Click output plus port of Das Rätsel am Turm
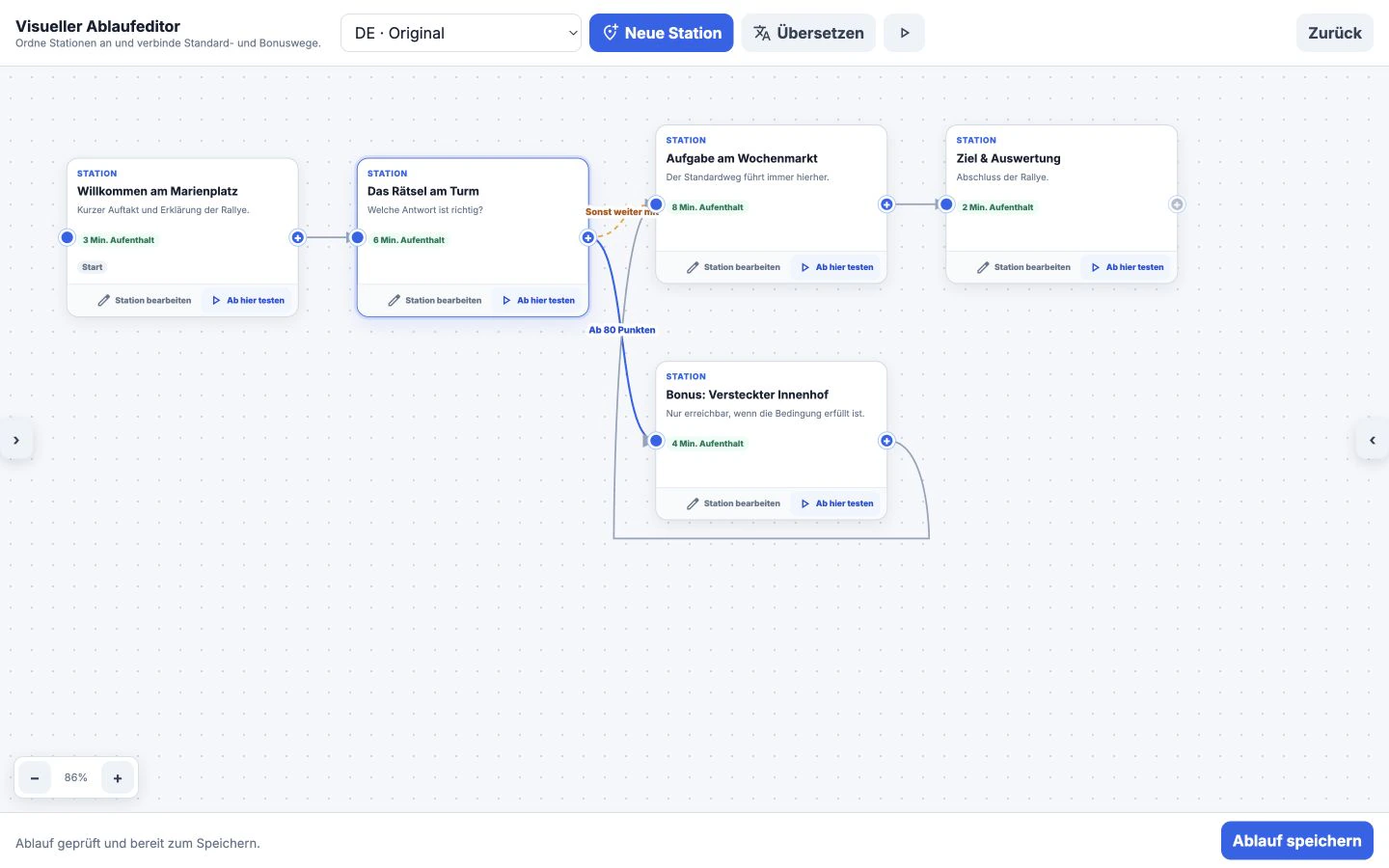The height and width of the screenshot is (868, 1389). point(588,237)
